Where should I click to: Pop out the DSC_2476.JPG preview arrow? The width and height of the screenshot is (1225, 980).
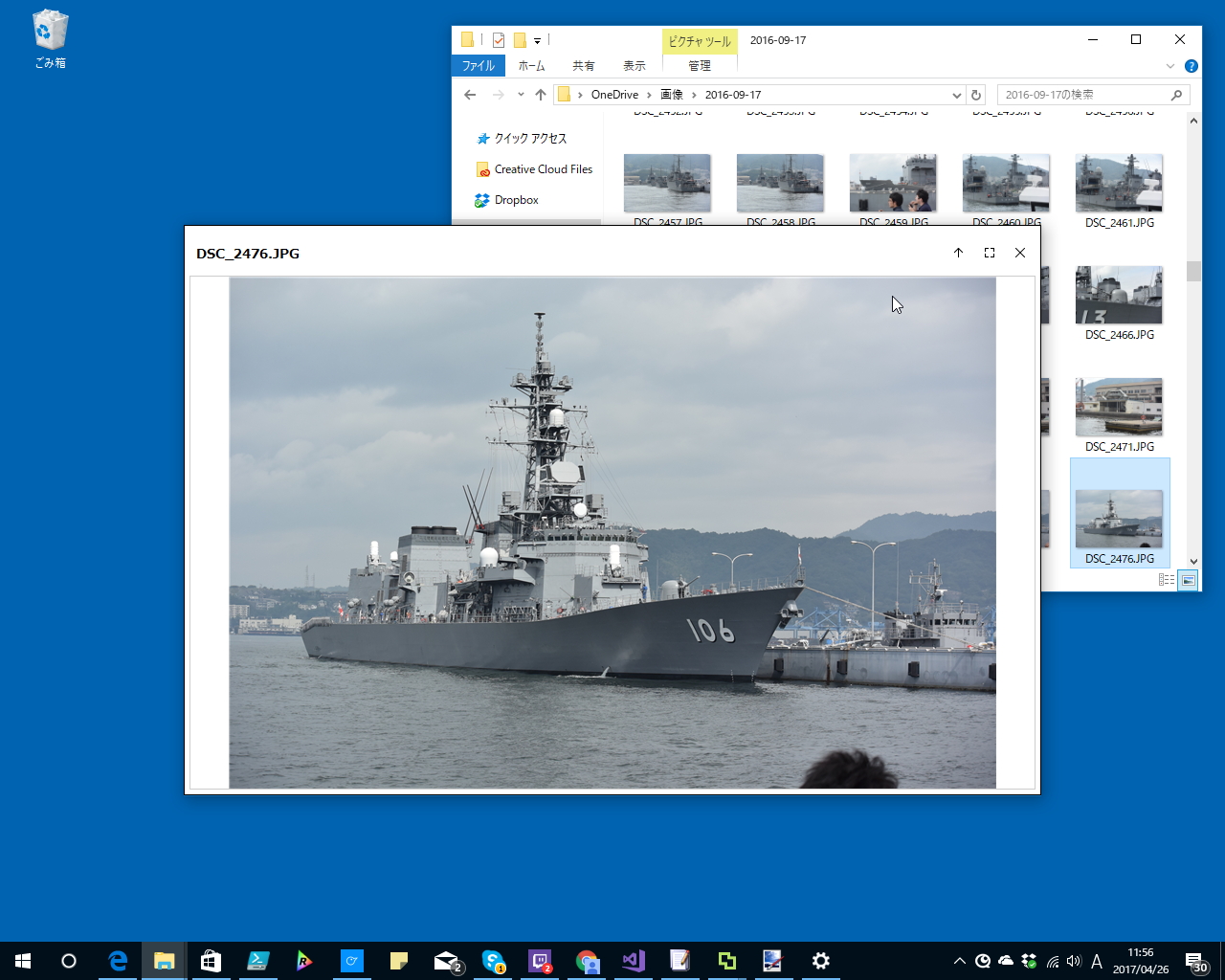tap(958, 253)
